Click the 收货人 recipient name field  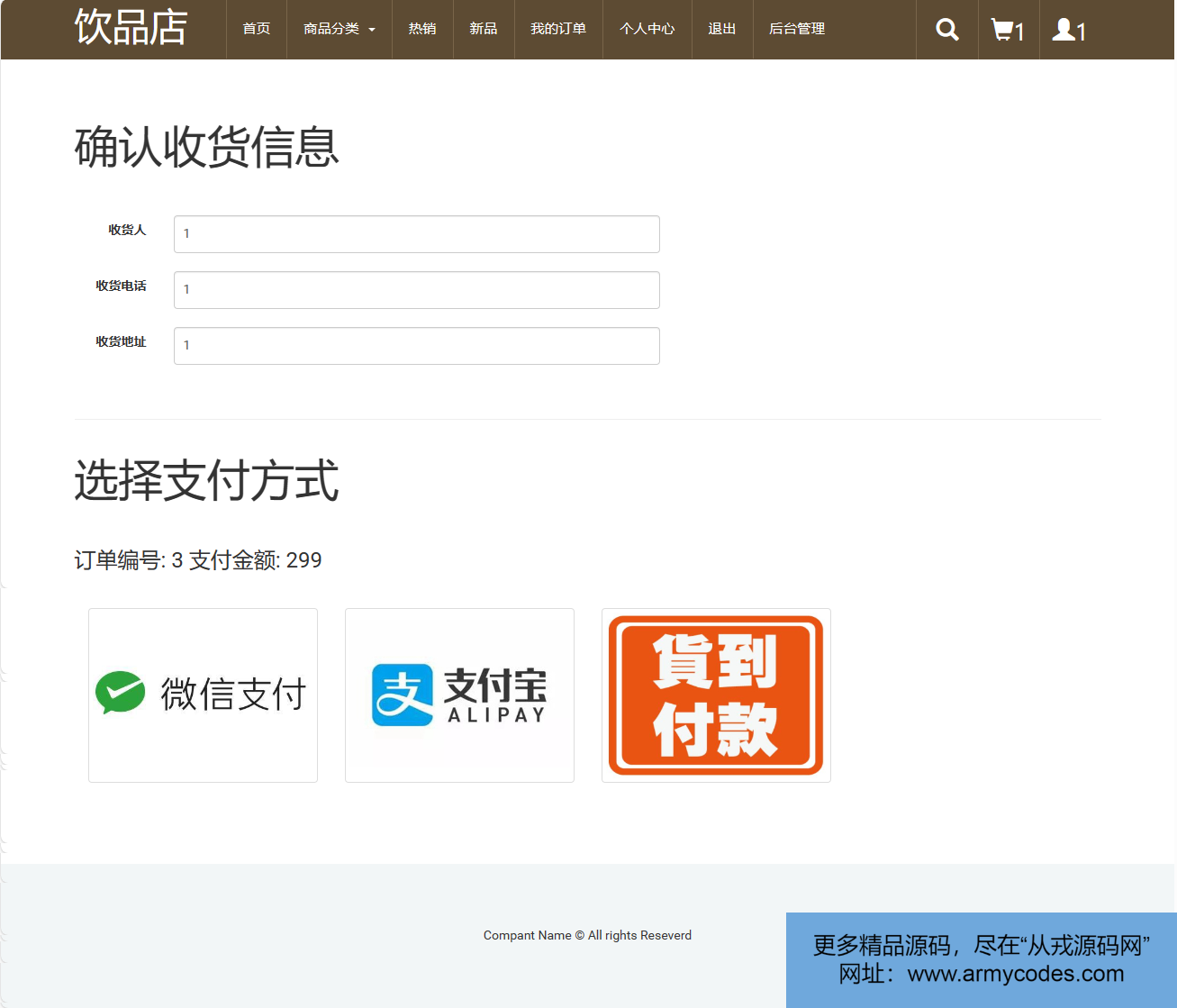416,234
